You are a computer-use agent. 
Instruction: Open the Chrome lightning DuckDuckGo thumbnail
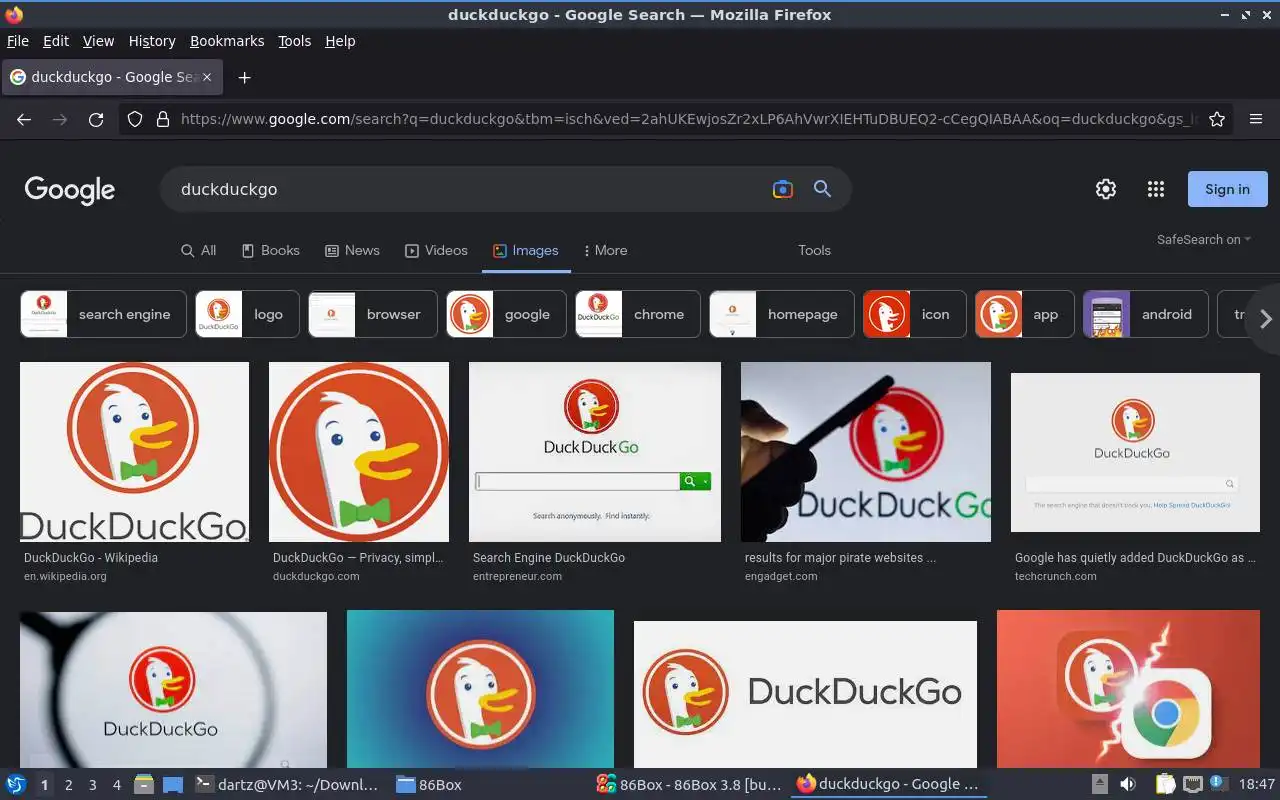click(1128, 689)
